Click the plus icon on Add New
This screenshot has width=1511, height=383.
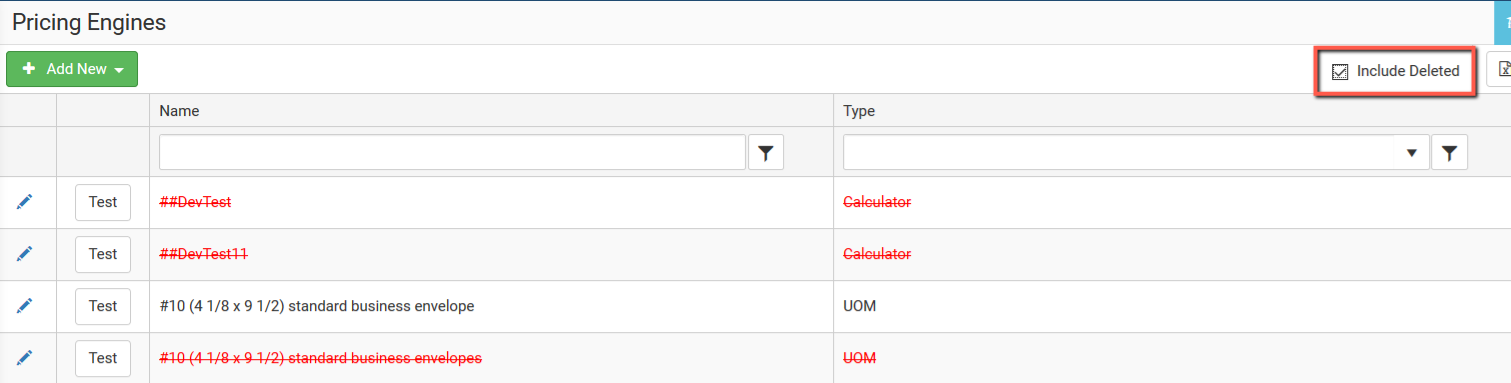(29, 69)
